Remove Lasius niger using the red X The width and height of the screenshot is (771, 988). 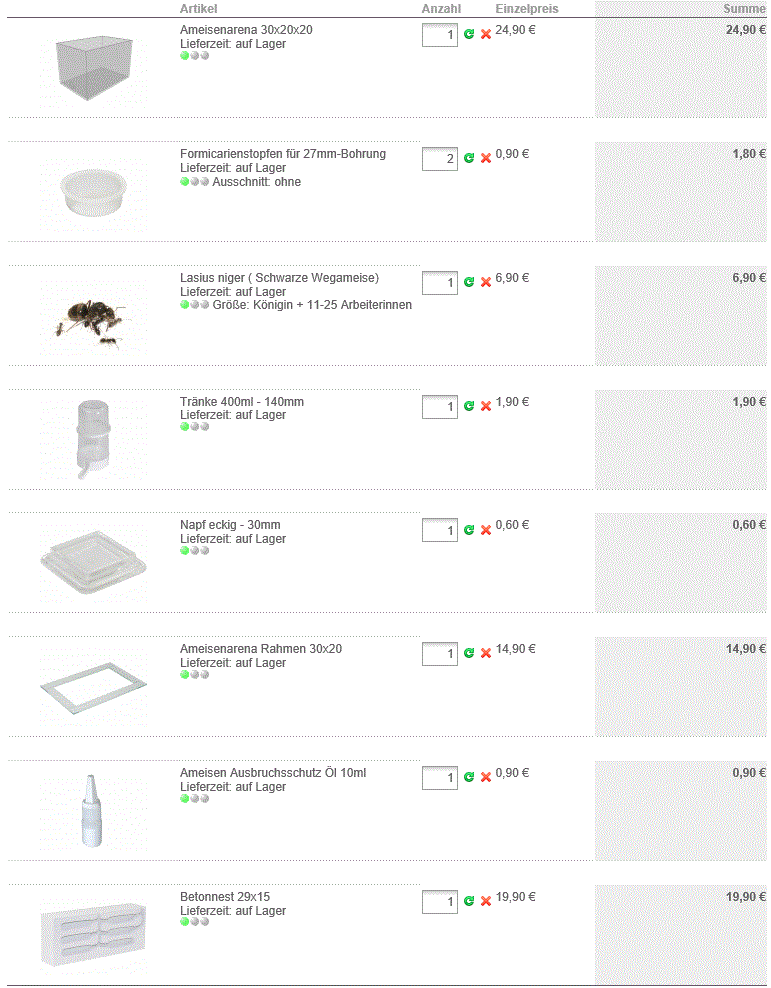[486, 282]
